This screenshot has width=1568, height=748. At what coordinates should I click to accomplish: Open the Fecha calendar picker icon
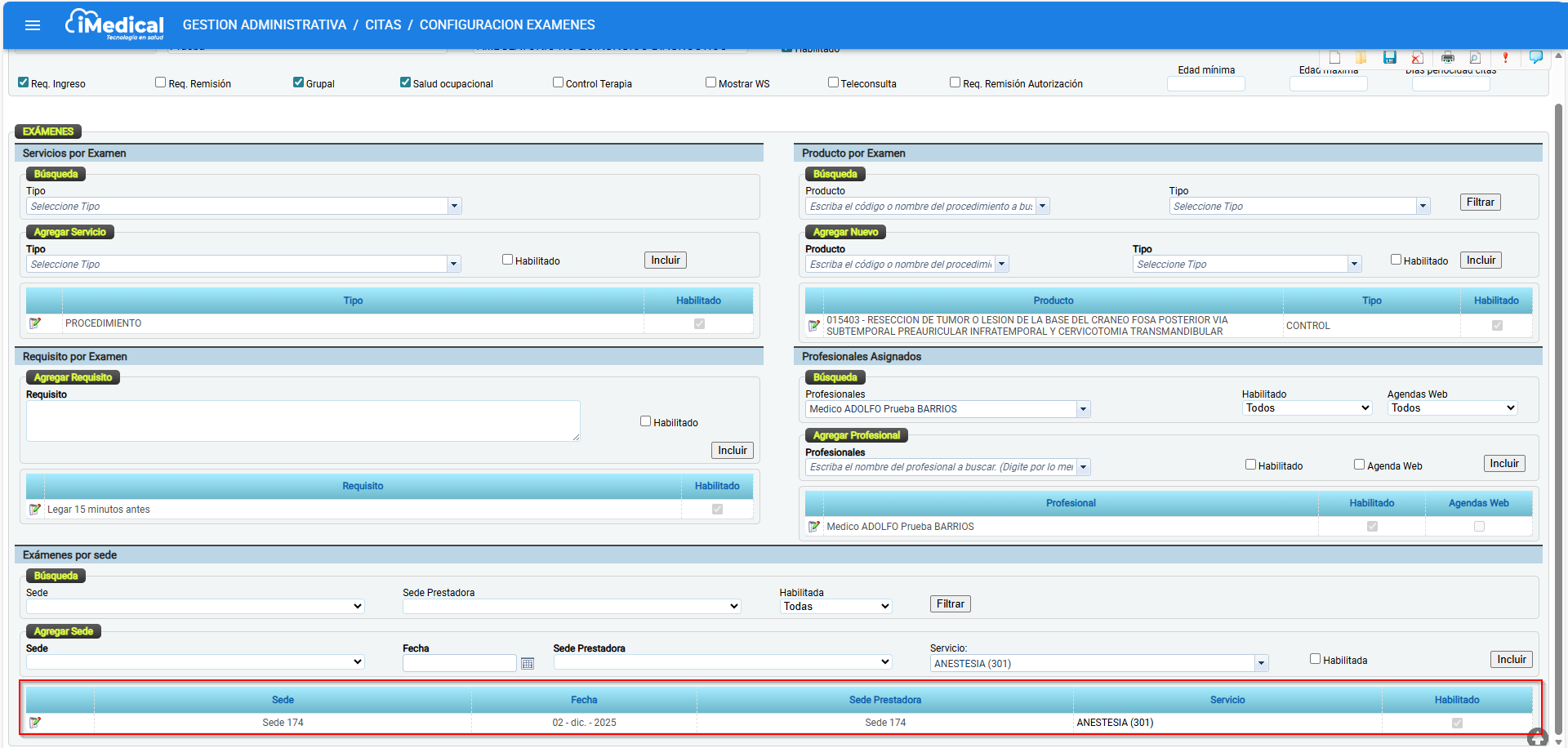pyautogui.click(x=528, y=663)
